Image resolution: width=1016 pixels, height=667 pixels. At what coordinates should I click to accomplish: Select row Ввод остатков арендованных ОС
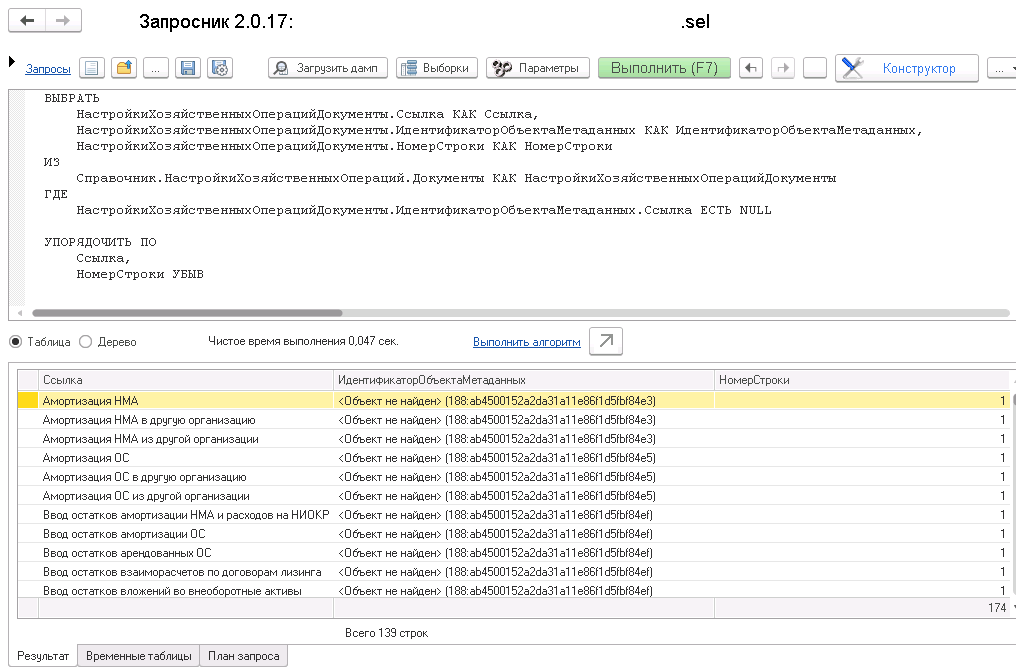tap(515, 553)
